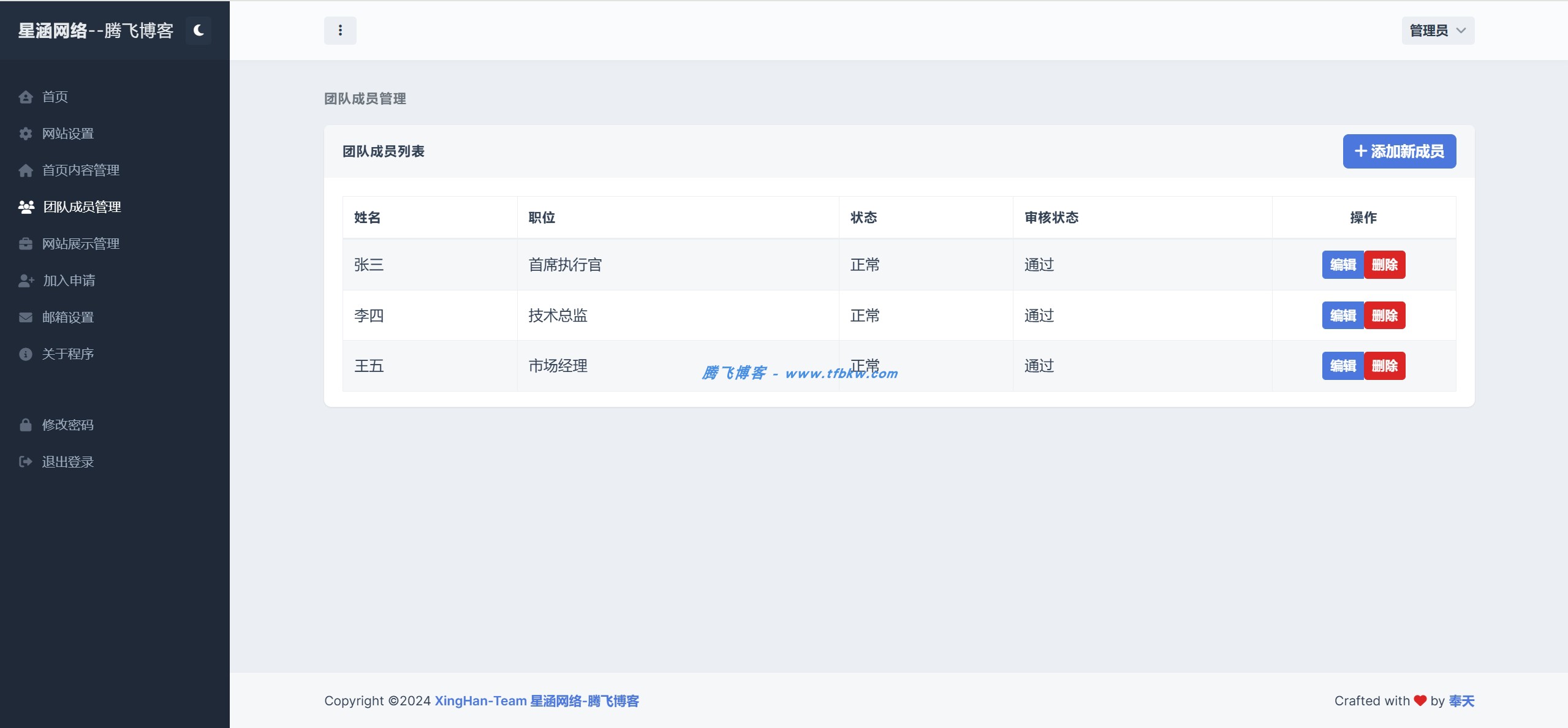The width and height of the screenshot is (1568, 728).
Task: Click the 网站展示管理 briefcase icon
Action: coord(25,243)
